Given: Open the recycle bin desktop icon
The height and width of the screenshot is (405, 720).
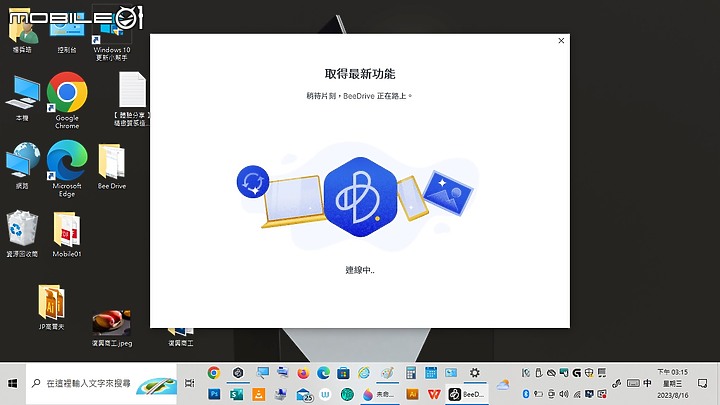Looking at the screenshot, I should pyautogui.click(x=22, y=233).
